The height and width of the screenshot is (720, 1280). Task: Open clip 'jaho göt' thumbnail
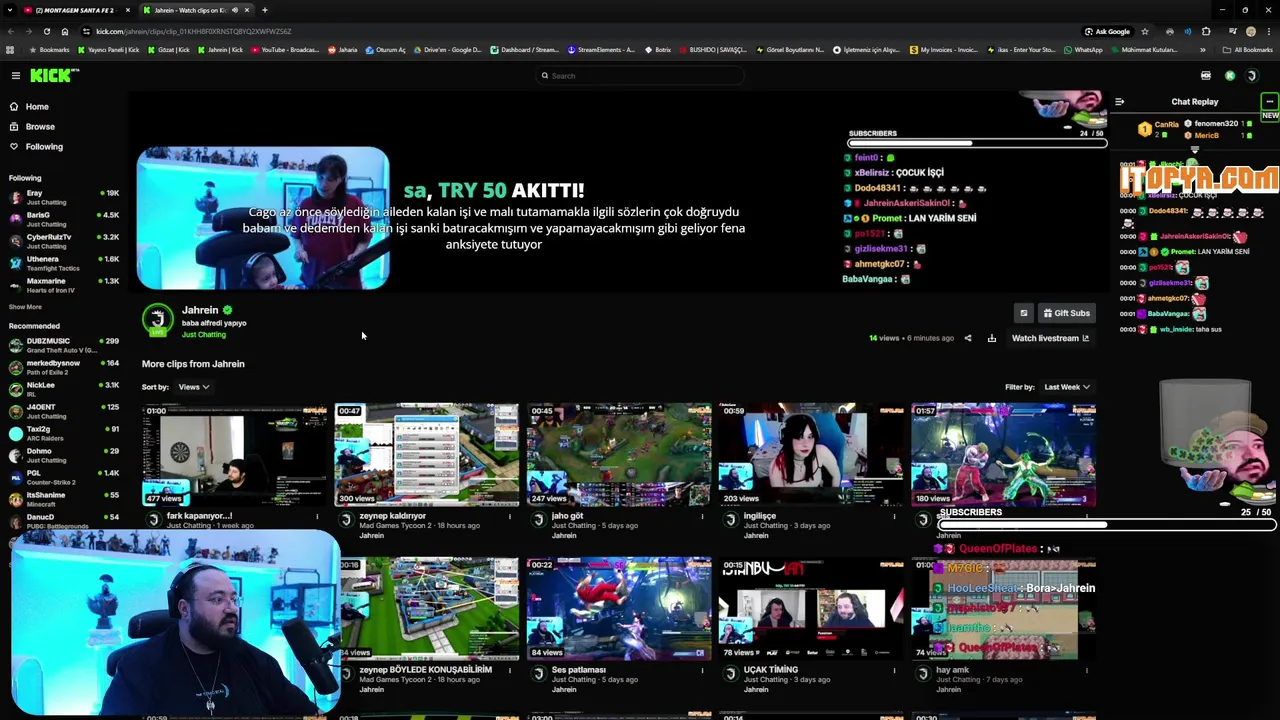tap(619, 455)
